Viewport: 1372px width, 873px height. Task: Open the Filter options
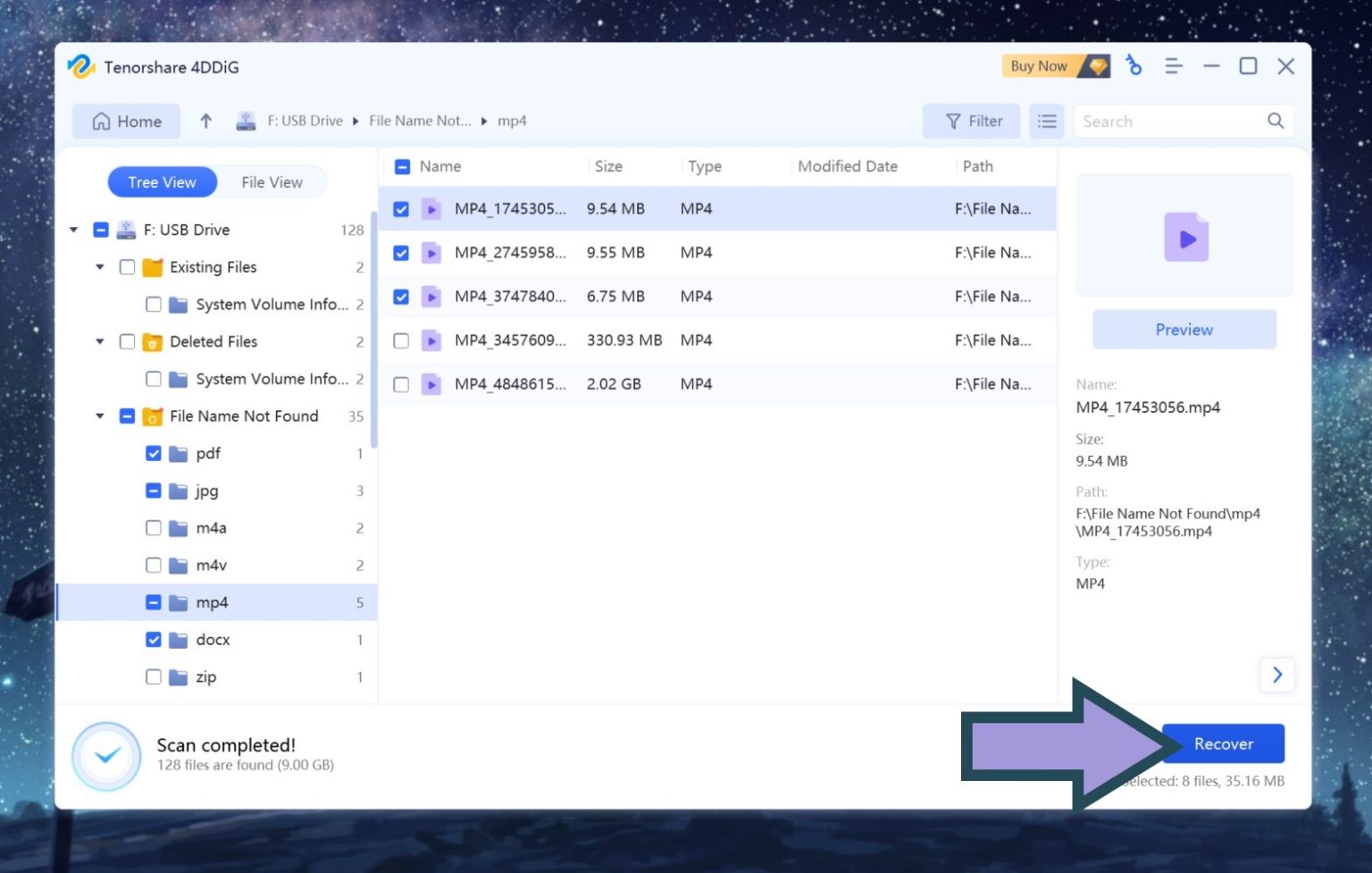click(972, 121)
